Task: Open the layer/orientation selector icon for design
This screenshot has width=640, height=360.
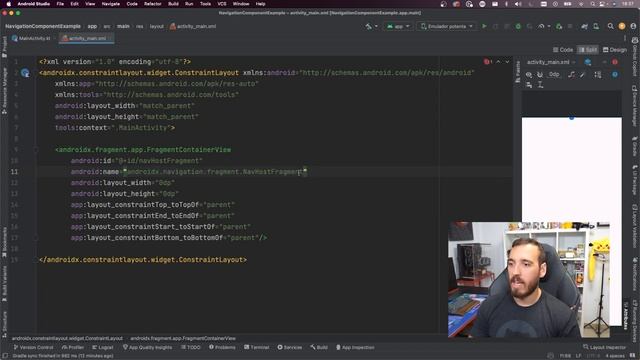Action: (588, 62)
